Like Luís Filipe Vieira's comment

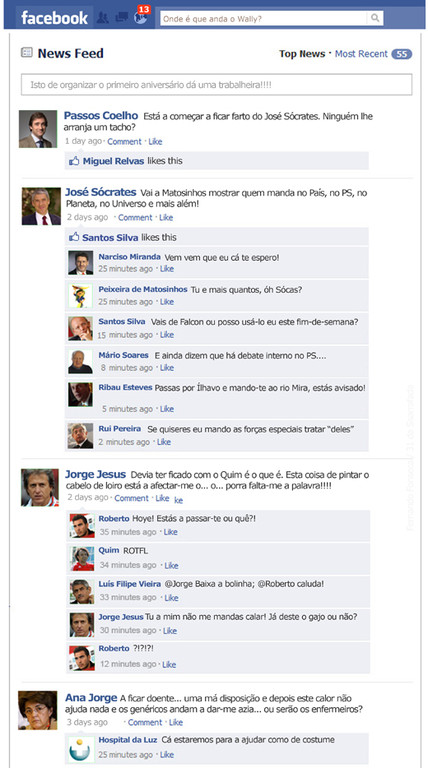171,598
